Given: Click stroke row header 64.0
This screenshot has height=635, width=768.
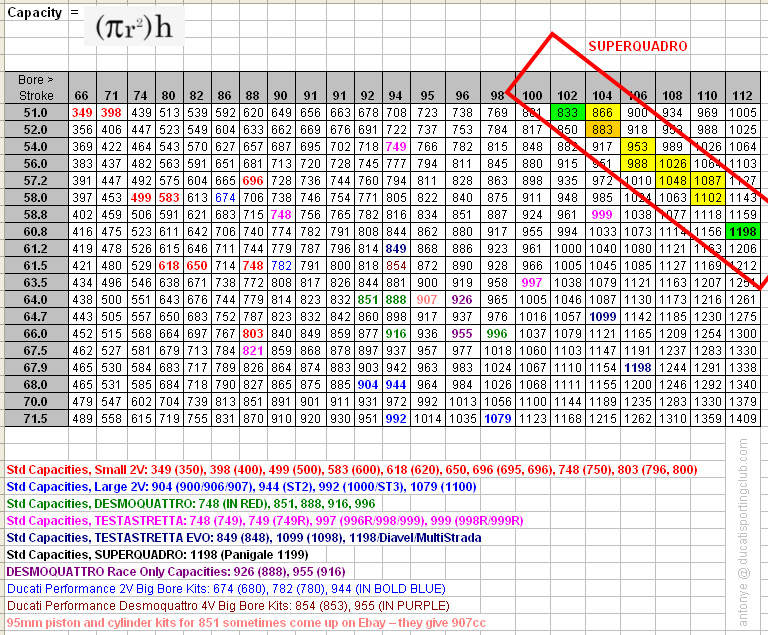Looking at the screenshot, I should [x=35, y=299].
